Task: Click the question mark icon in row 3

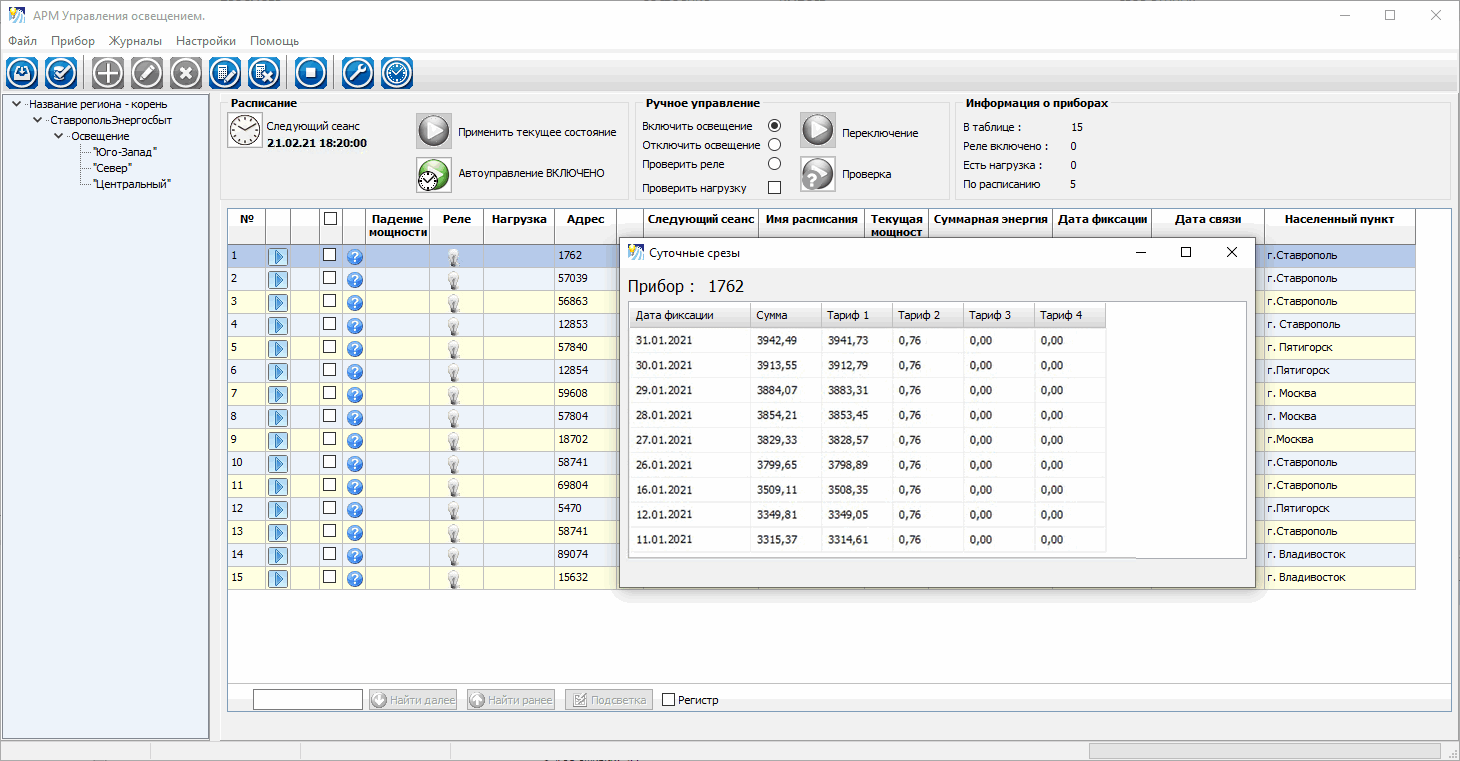Action: tap(355, 303)
